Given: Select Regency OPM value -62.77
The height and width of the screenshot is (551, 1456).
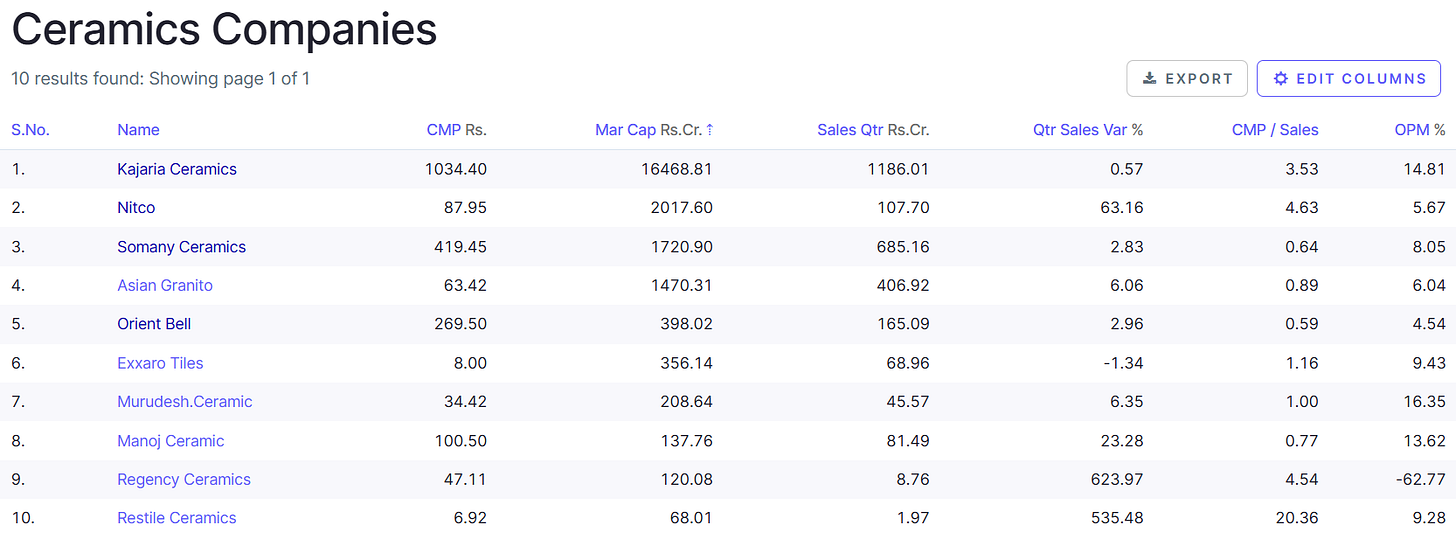Looking at the screenshot, I should point(1421,480).
